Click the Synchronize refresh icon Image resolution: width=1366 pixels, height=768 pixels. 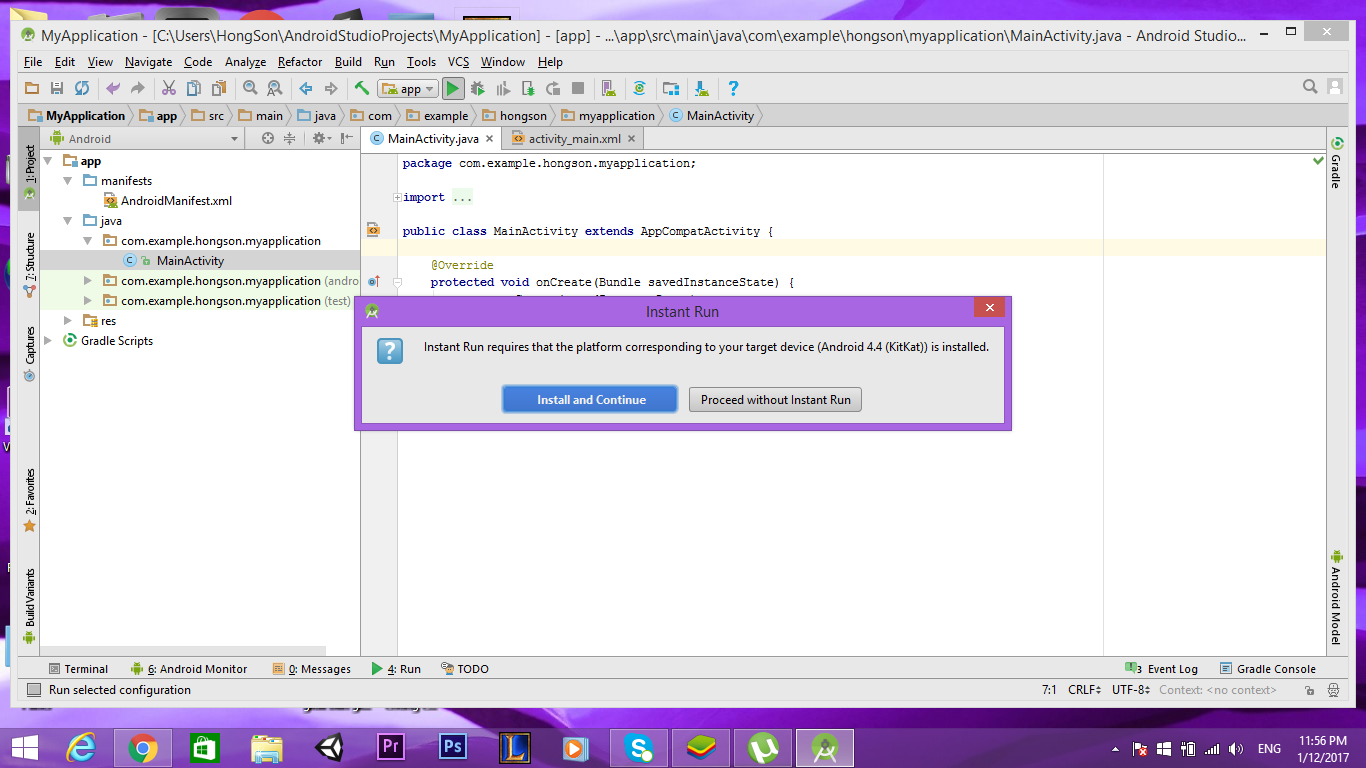(82, 88)
